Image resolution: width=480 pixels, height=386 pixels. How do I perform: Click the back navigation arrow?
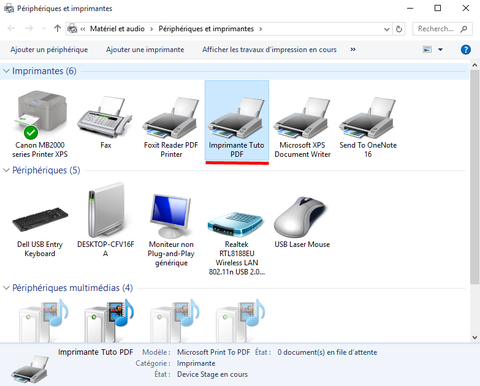coord(11,29)
